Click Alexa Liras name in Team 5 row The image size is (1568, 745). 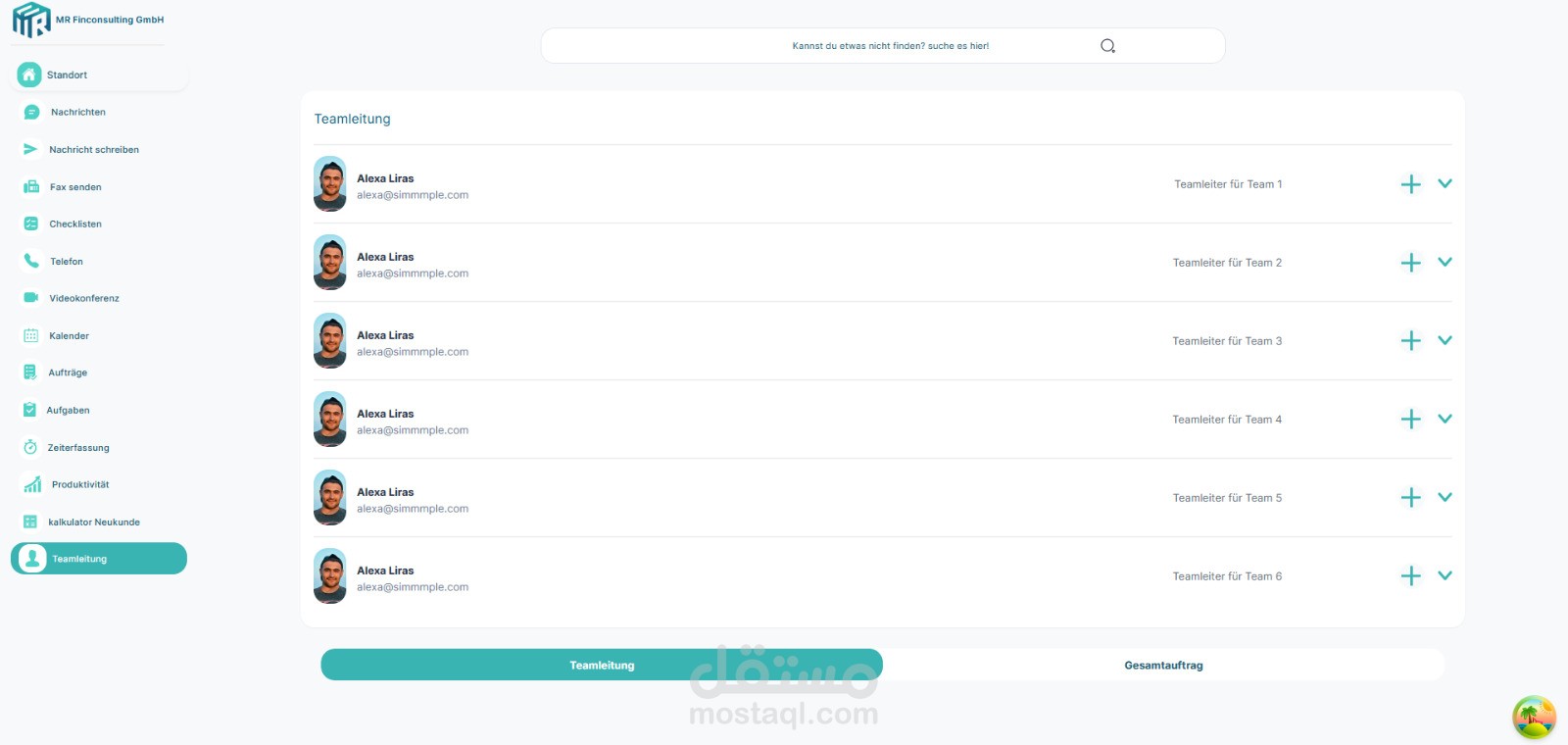(x=385, y=492)
